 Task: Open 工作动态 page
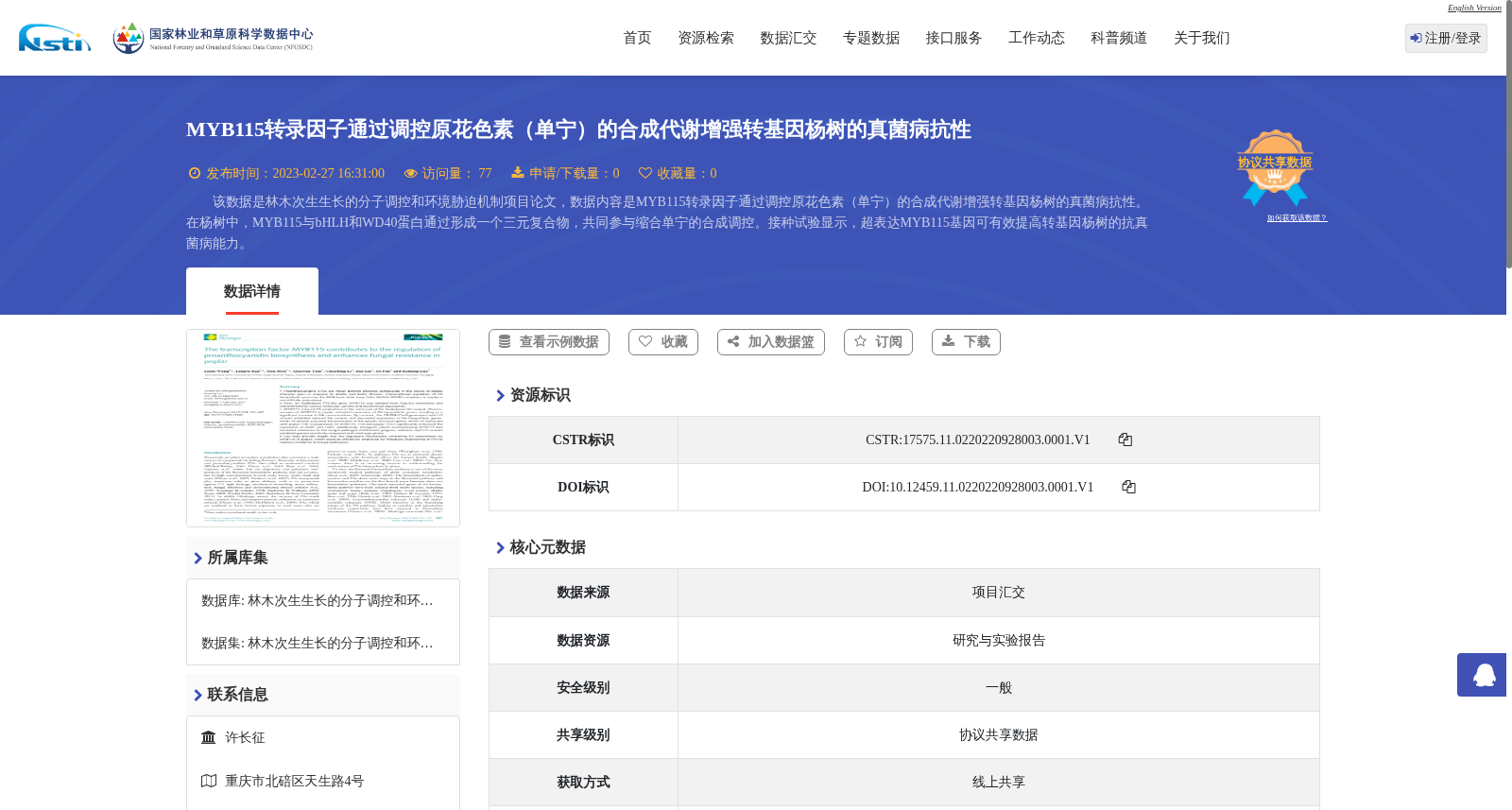pyautogui.click(x=1037, y=38)
